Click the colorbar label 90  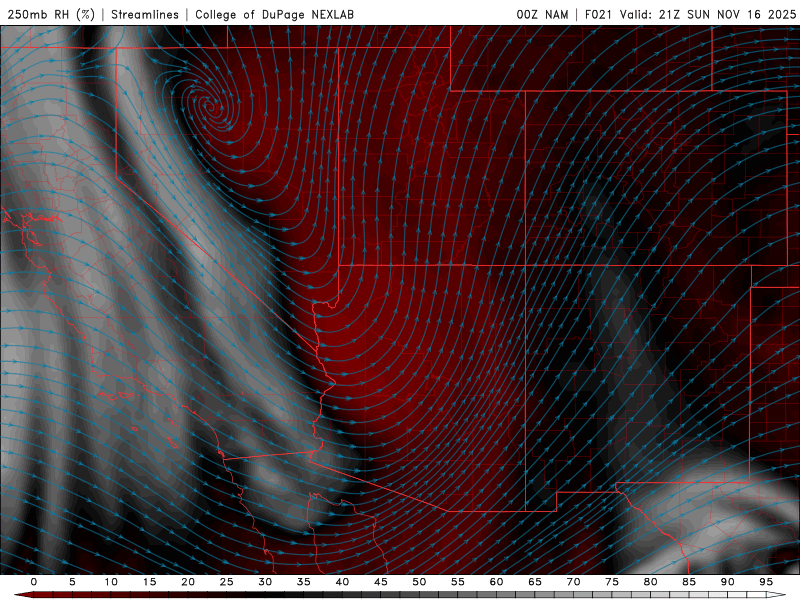click(727, 582)
